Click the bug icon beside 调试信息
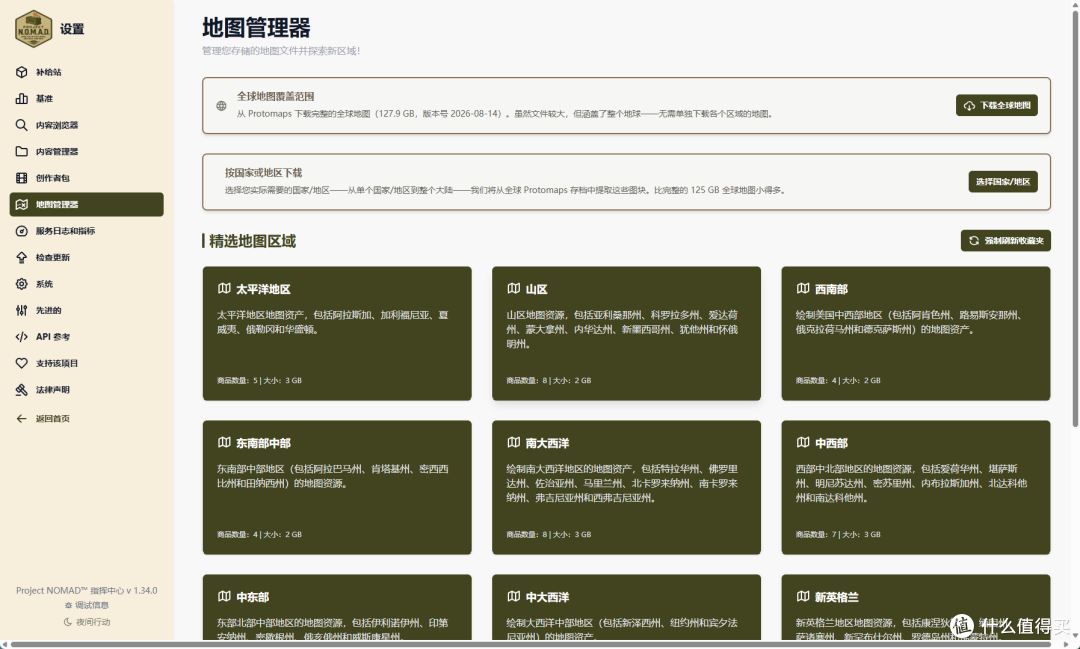The width and height of the screenshot is (1080, 649). 68,606
